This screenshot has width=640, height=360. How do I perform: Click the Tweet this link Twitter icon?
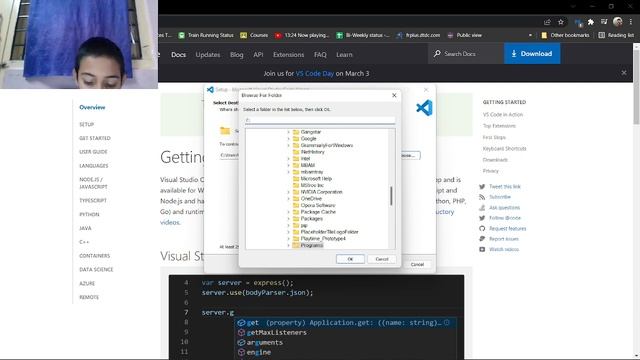(x=482, y=187)
